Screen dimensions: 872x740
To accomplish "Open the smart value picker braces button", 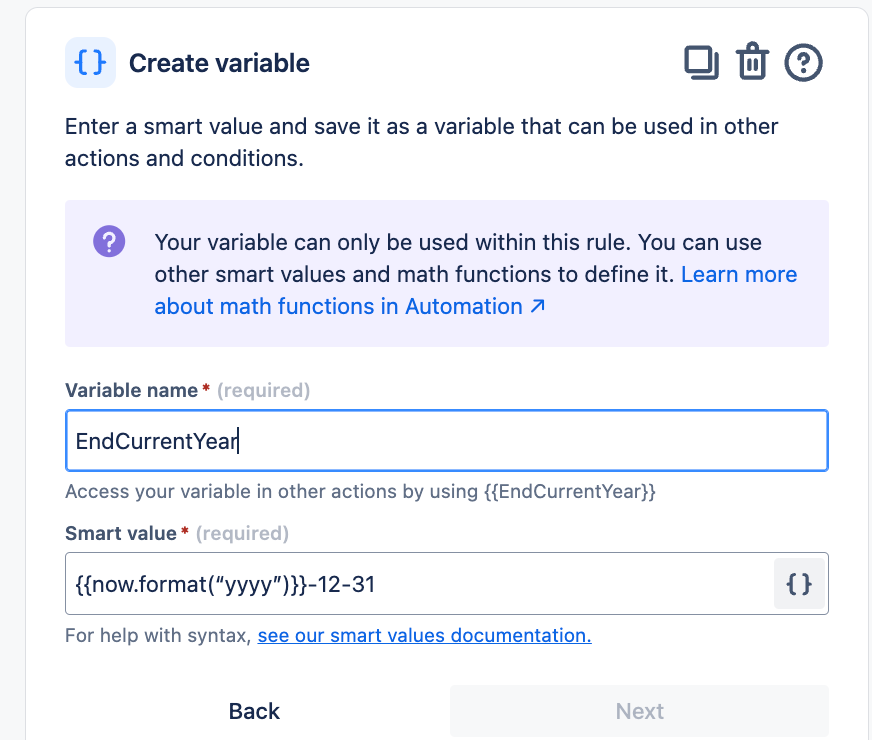I will [799, 584].
